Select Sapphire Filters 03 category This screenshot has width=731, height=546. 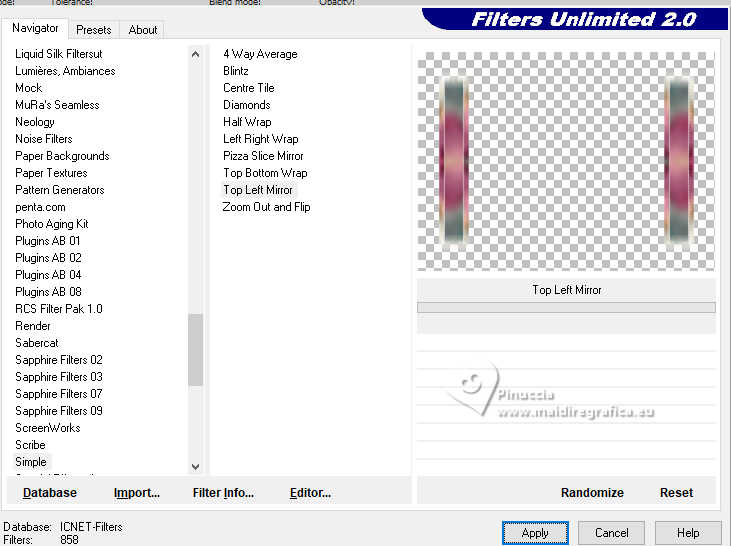coord(59,377)
